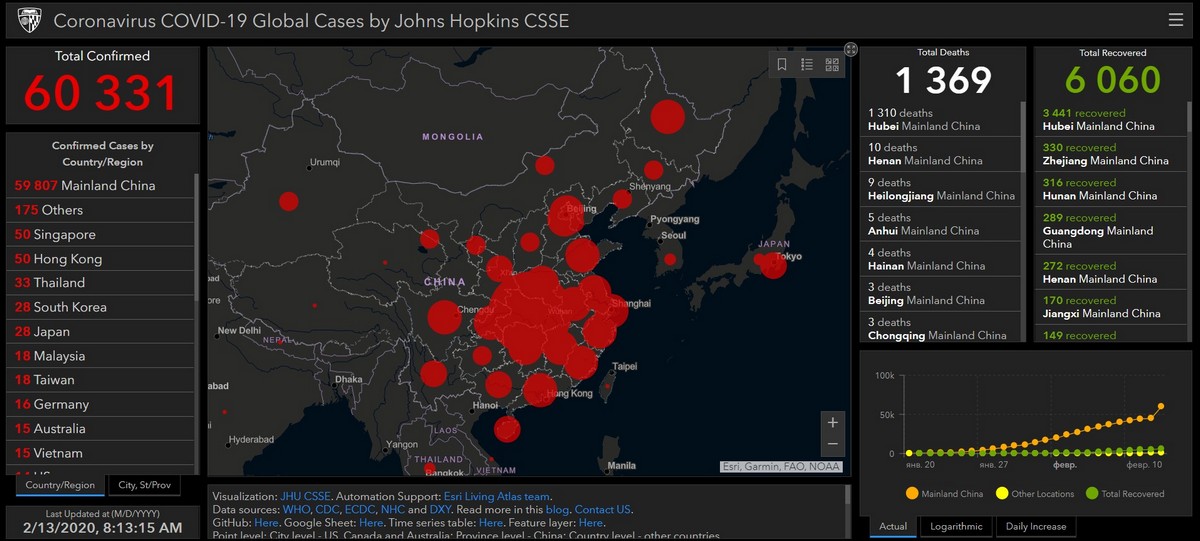Image resolution: width=1200 pixels, height=541 pixels.
Task: Open the basemap gallery grid icon
Action: 832,65
